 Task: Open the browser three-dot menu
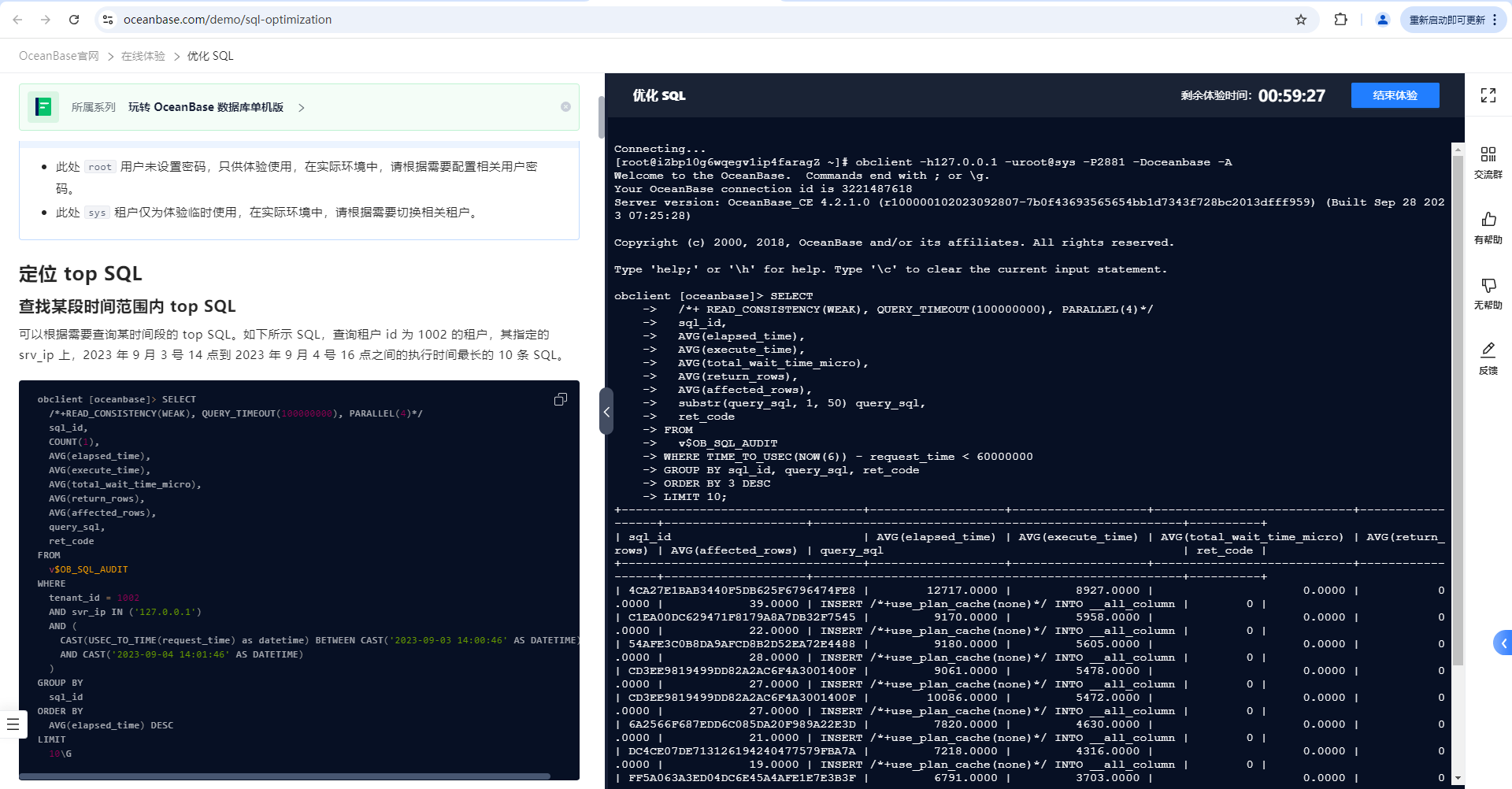pyautogui.click(x=1495, y=20)
